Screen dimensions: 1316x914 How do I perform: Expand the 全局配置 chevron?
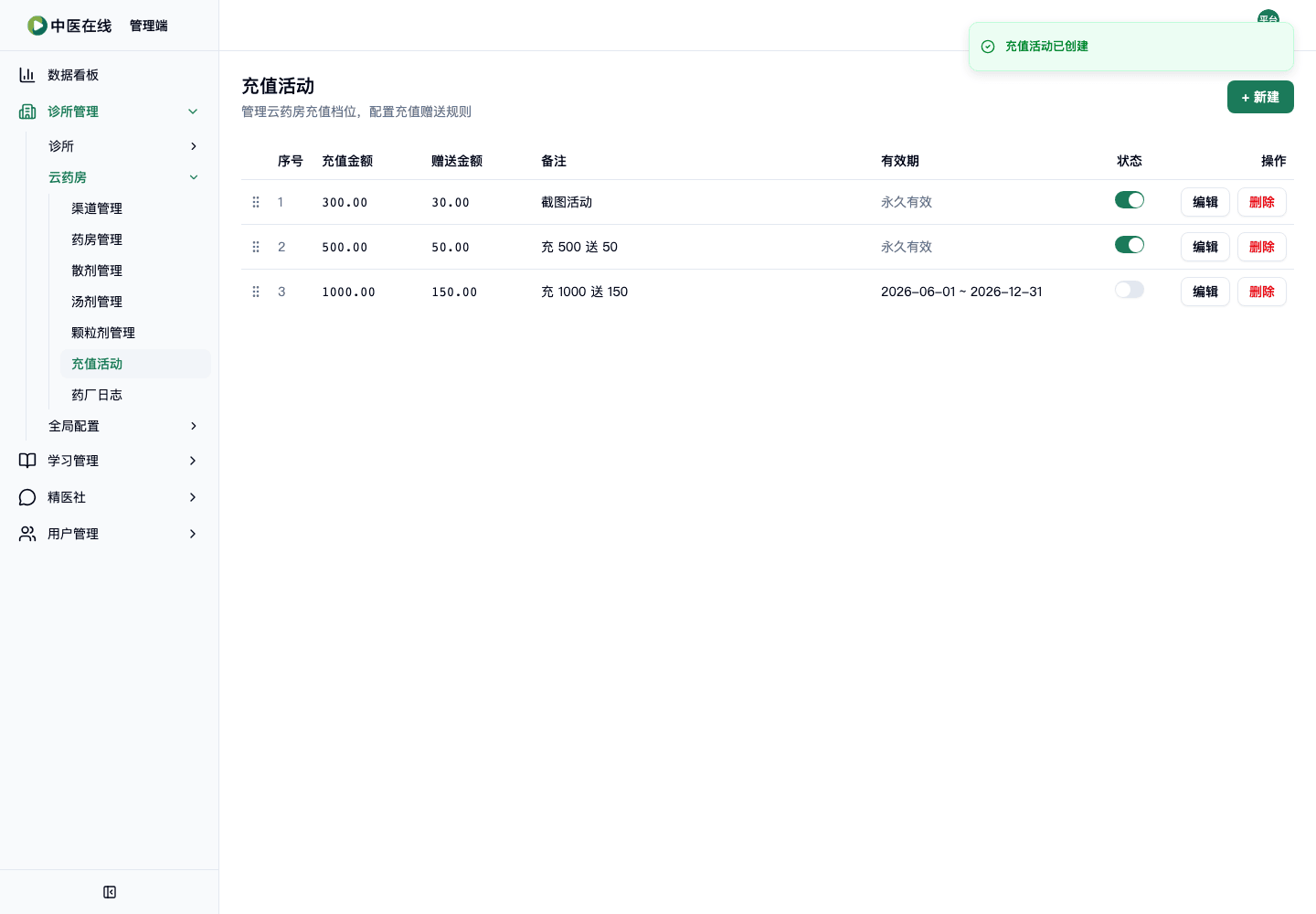coord(193,426)
